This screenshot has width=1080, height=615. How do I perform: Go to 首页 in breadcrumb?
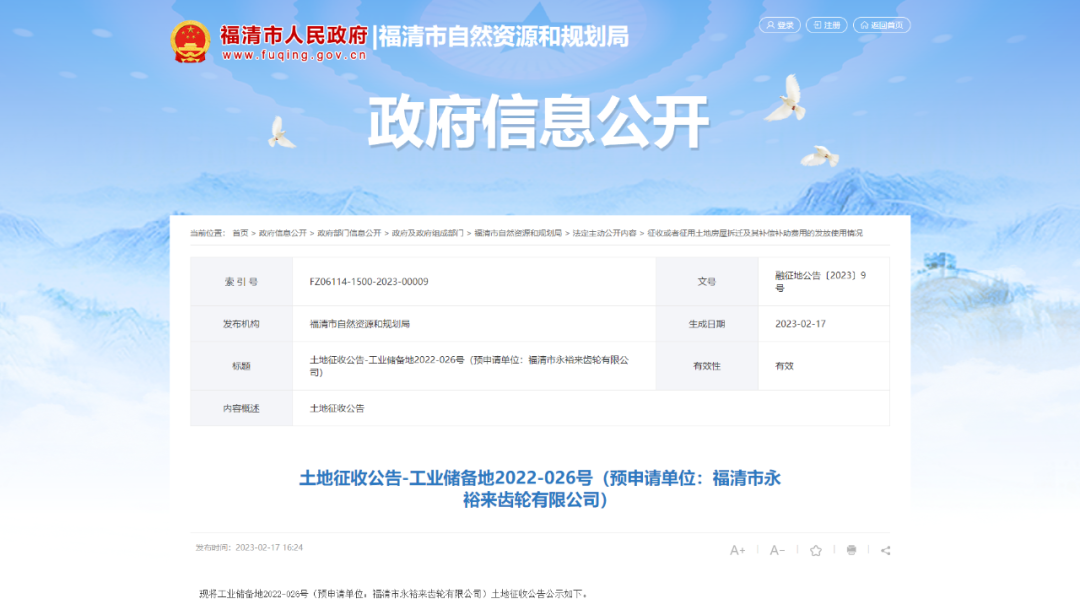click(x=240, y=233)
